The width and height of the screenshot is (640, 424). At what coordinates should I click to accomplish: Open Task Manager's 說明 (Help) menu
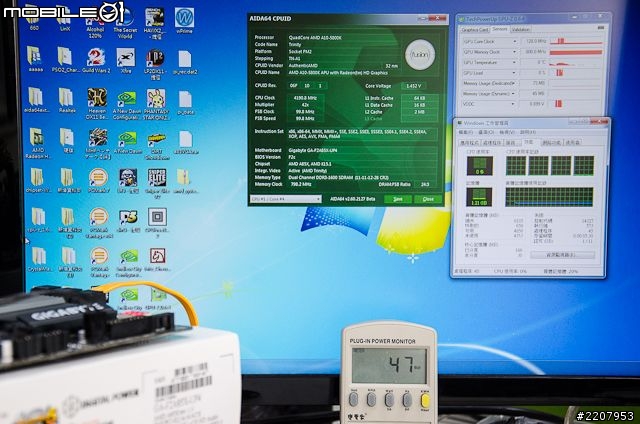pos(528,132)
